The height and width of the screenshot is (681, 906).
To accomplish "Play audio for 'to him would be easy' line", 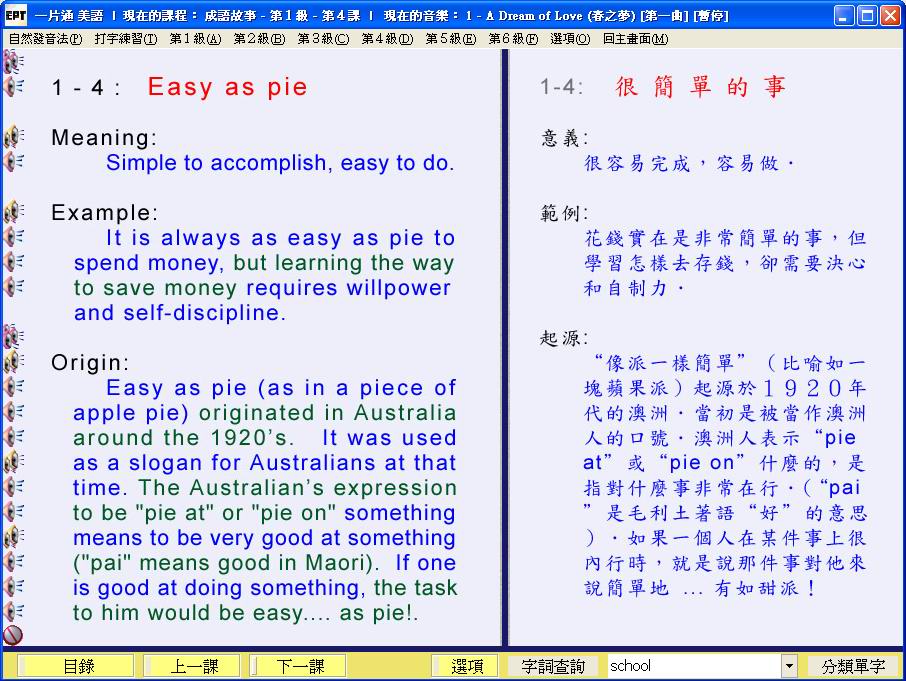I will tap(13, 611).
